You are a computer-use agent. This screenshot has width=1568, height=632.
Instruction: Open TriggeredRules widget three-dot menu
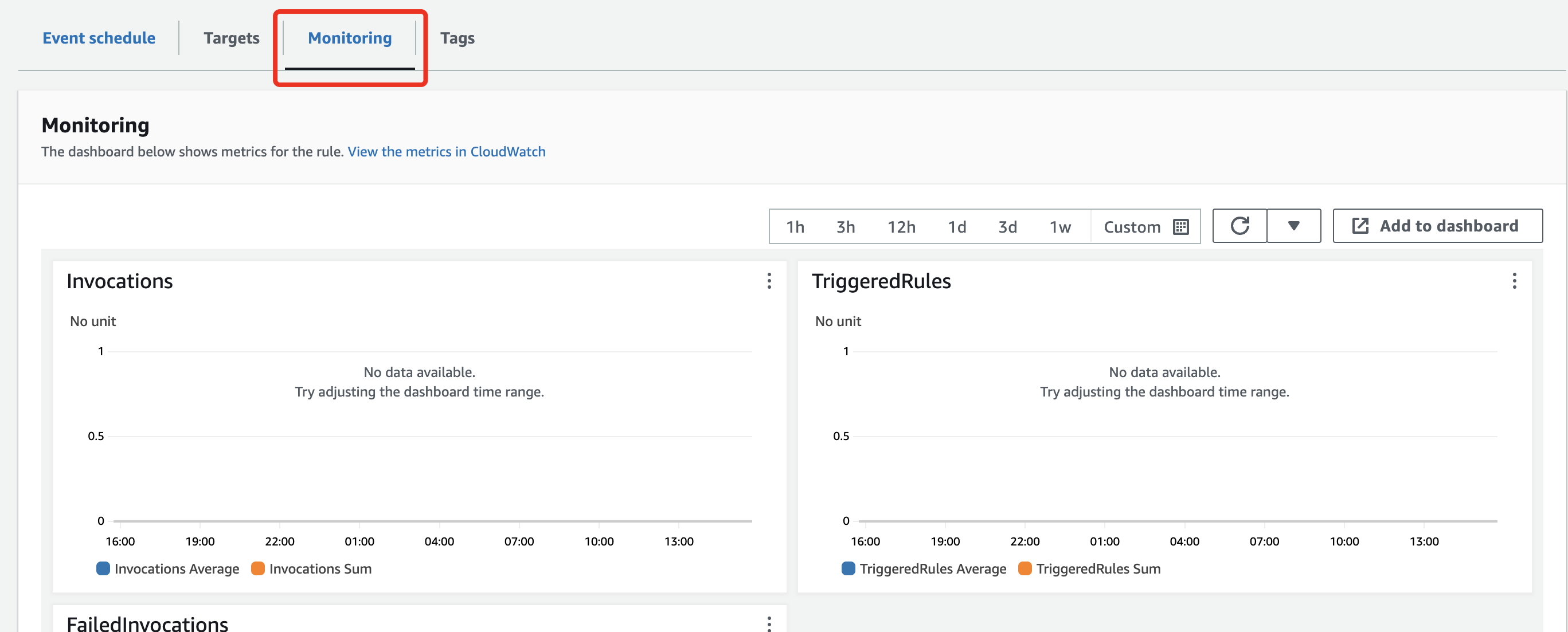tap(1514, 280)
